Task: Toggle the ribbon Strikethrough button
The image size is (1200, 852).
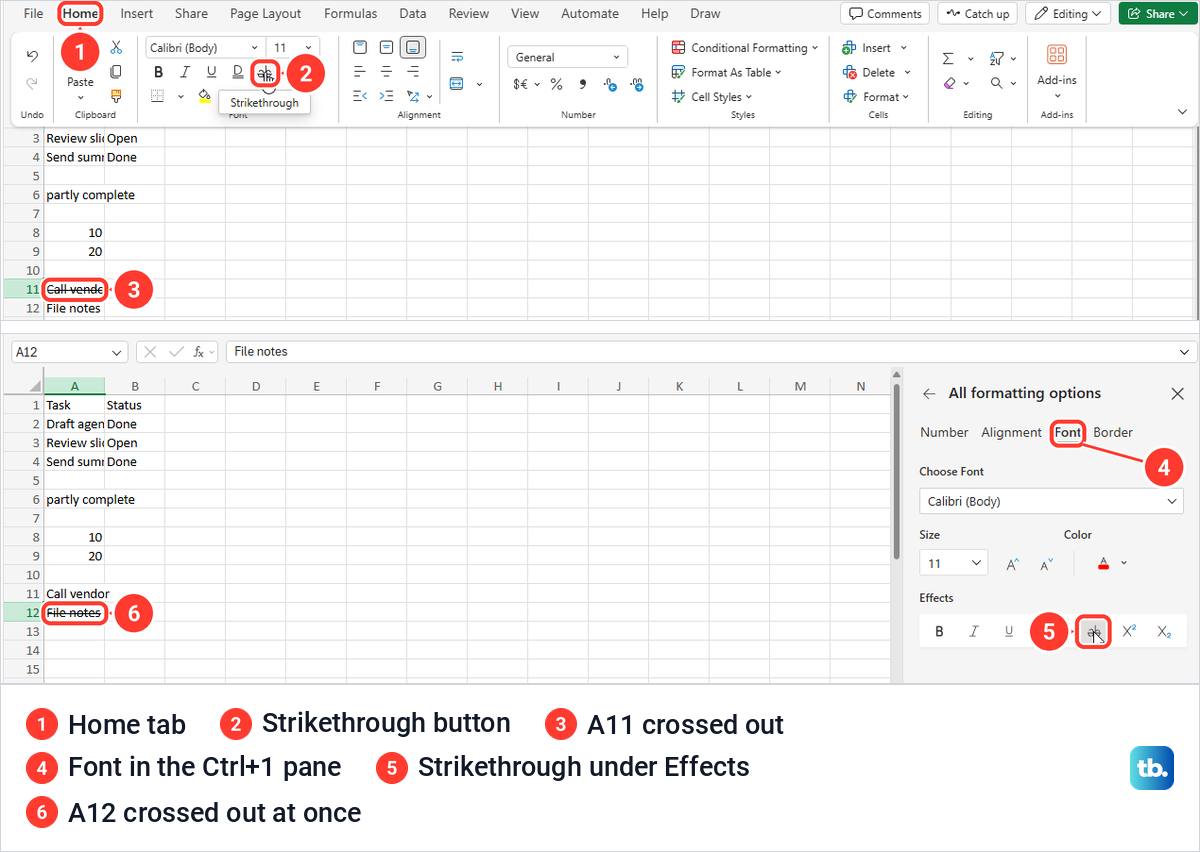Action: click(265, 72)
